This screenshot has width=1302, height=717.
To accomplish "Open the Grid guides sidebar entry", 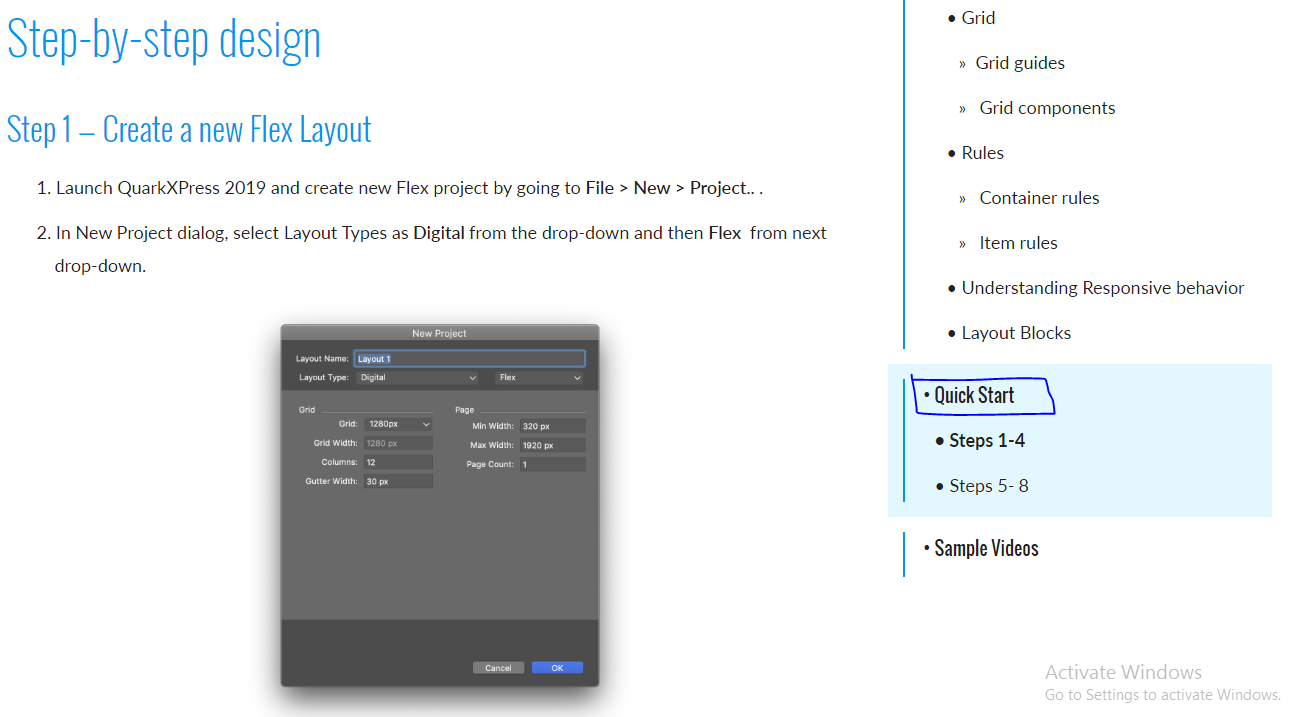I will (x=1019, y=62).
